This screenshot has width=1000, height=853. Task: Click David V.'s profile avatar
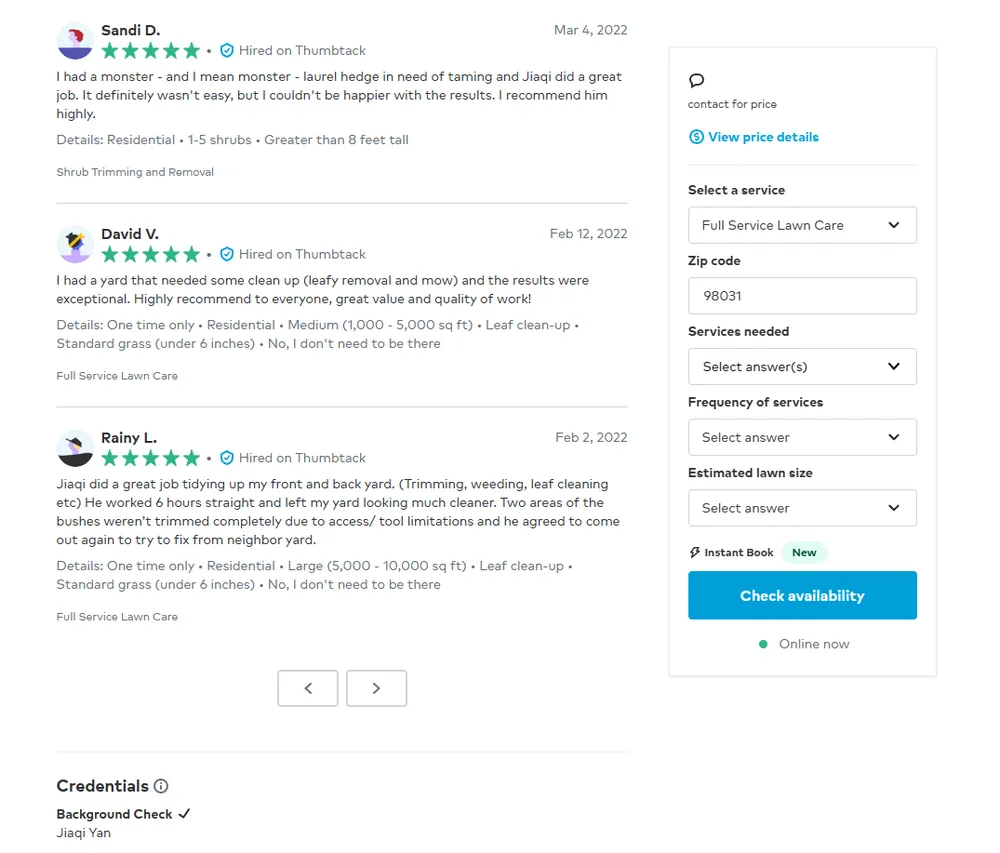point(75,245)
